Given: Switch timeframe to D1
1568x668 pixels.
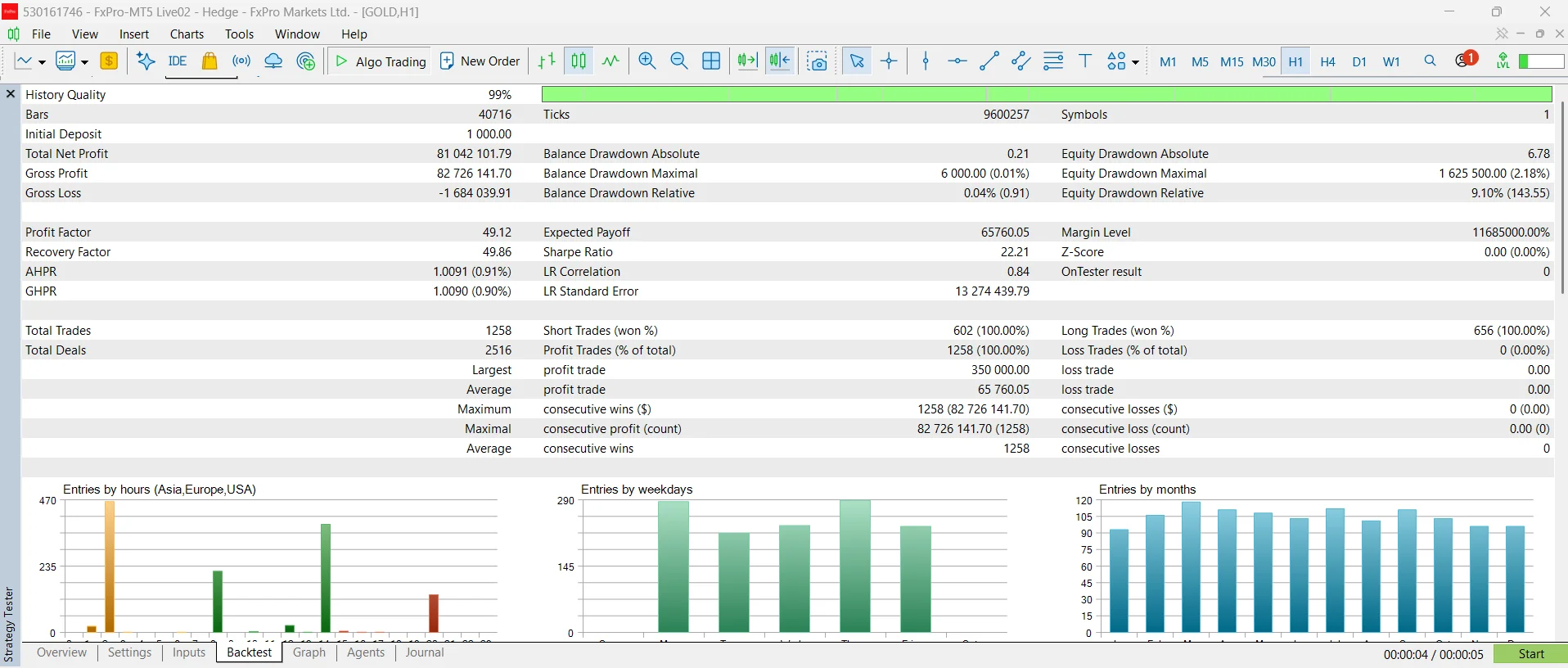Looking at the screenshot, I should coord(1359,61).
